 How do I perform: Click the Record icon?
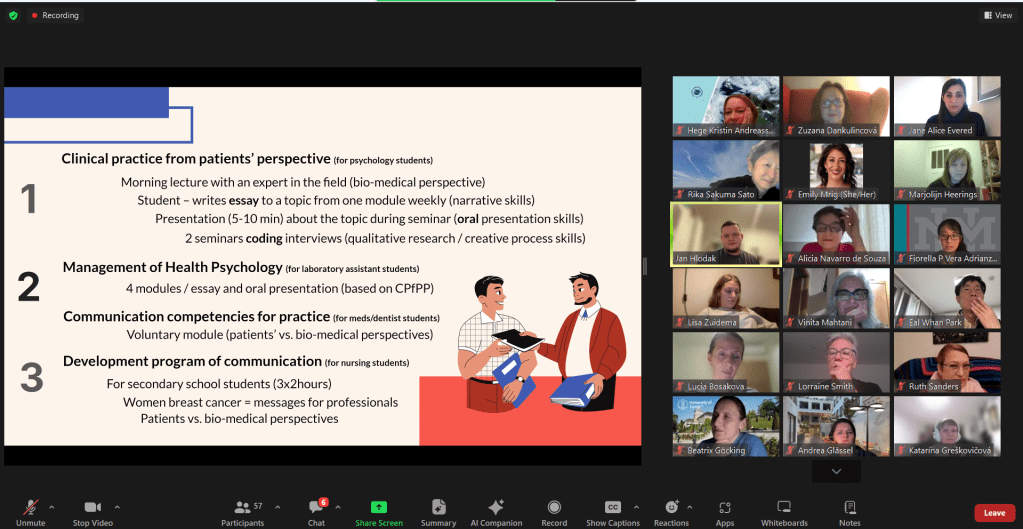pos(554,508)
